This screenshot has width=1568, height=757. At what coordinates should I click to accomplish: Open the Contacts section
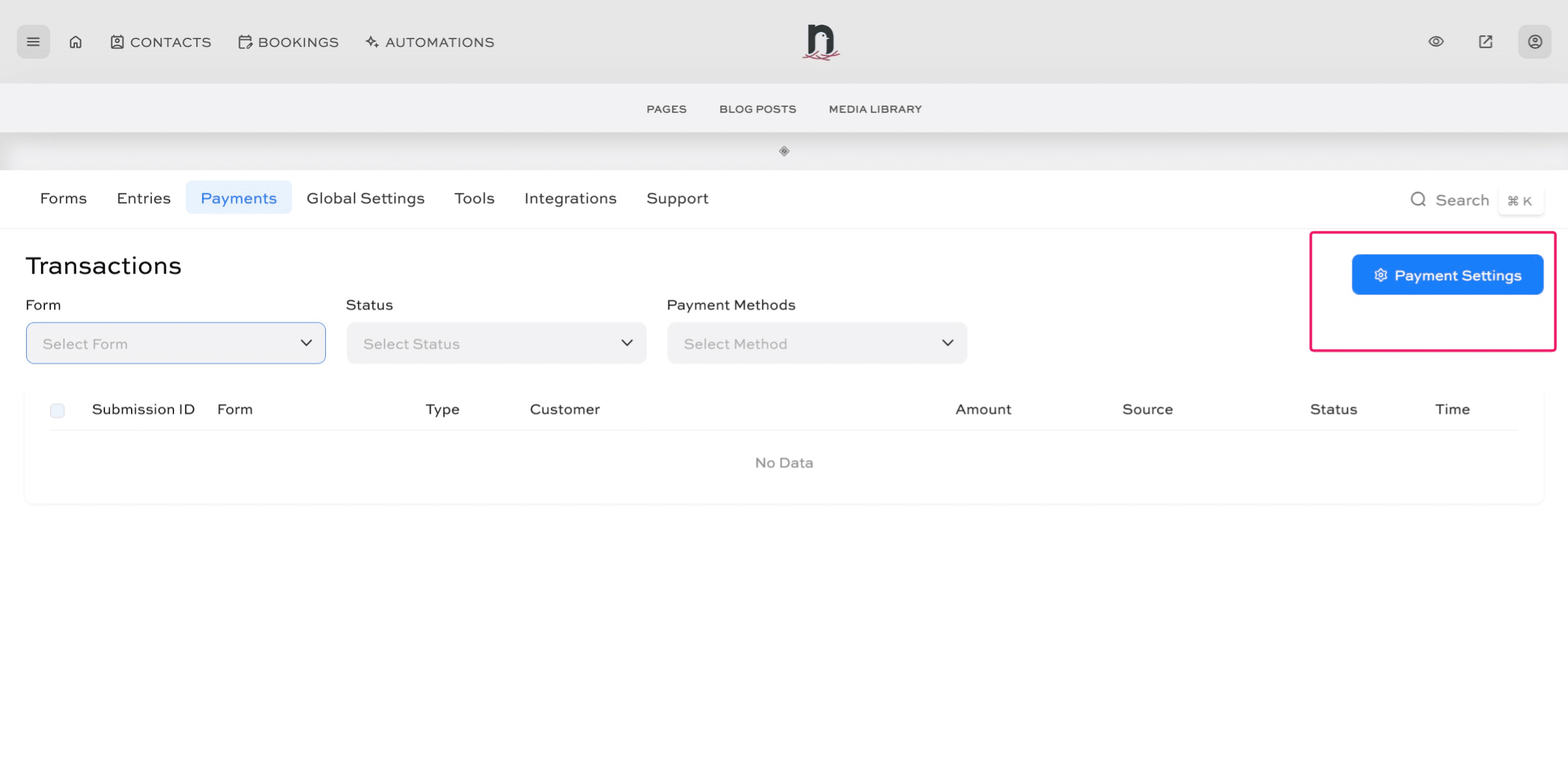(160, 42)
